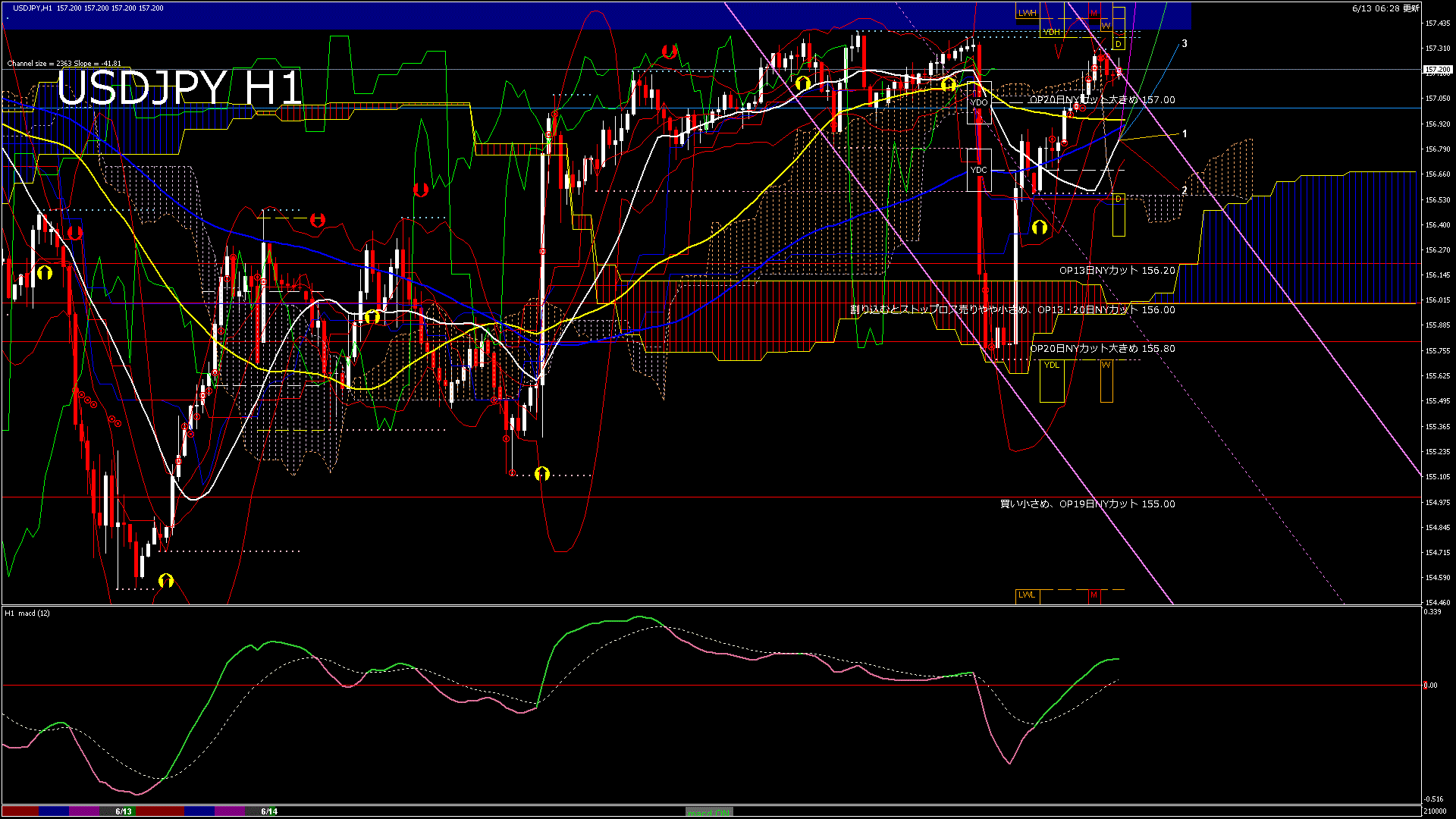The image size is (1456, 819).
Task: Click the YDH yesterday-high label box
Action: [x=1051, y=32]
